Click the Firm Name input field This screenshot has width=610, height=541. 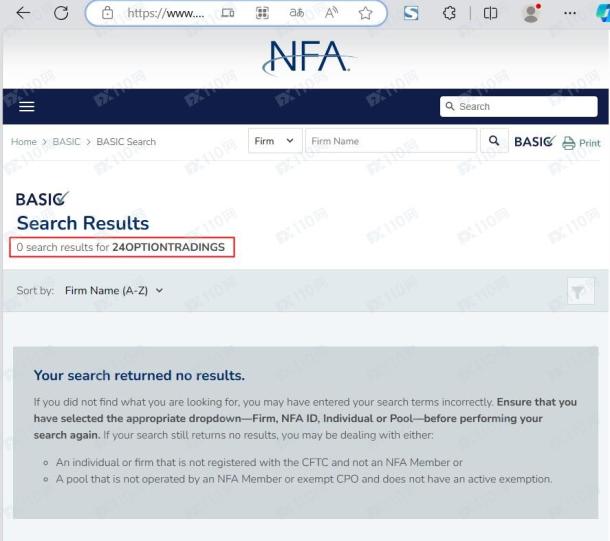391,141
